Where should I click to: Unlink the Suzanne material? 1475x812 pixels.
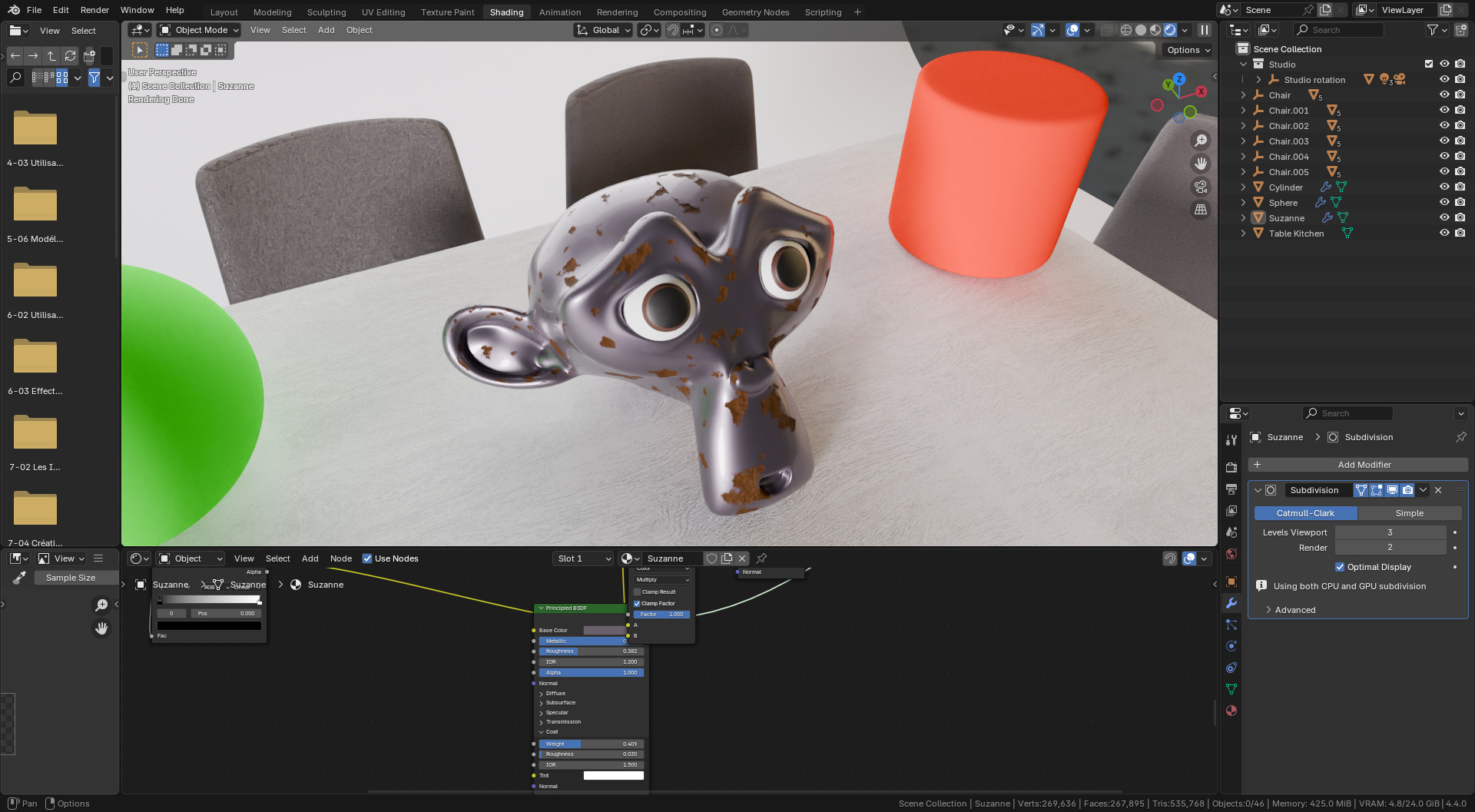(x=742, y=558)
